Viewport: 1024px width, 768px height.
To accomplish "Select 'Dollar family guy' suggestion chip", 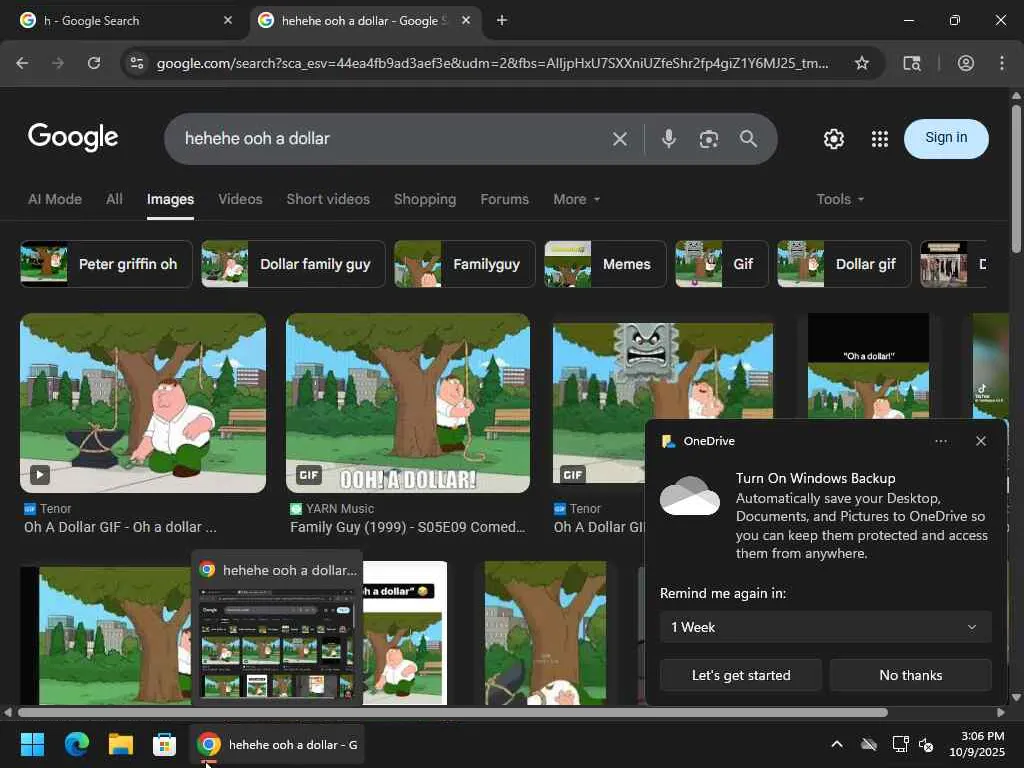I will 293,264.
